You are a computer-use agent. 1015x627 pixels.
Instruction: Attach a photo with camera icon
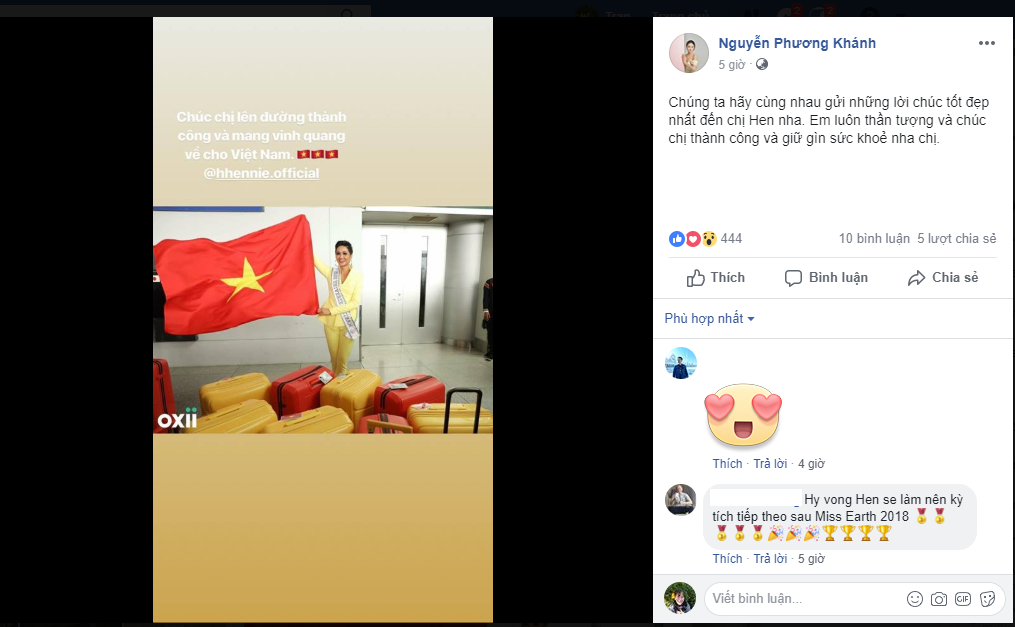(939, 599)
